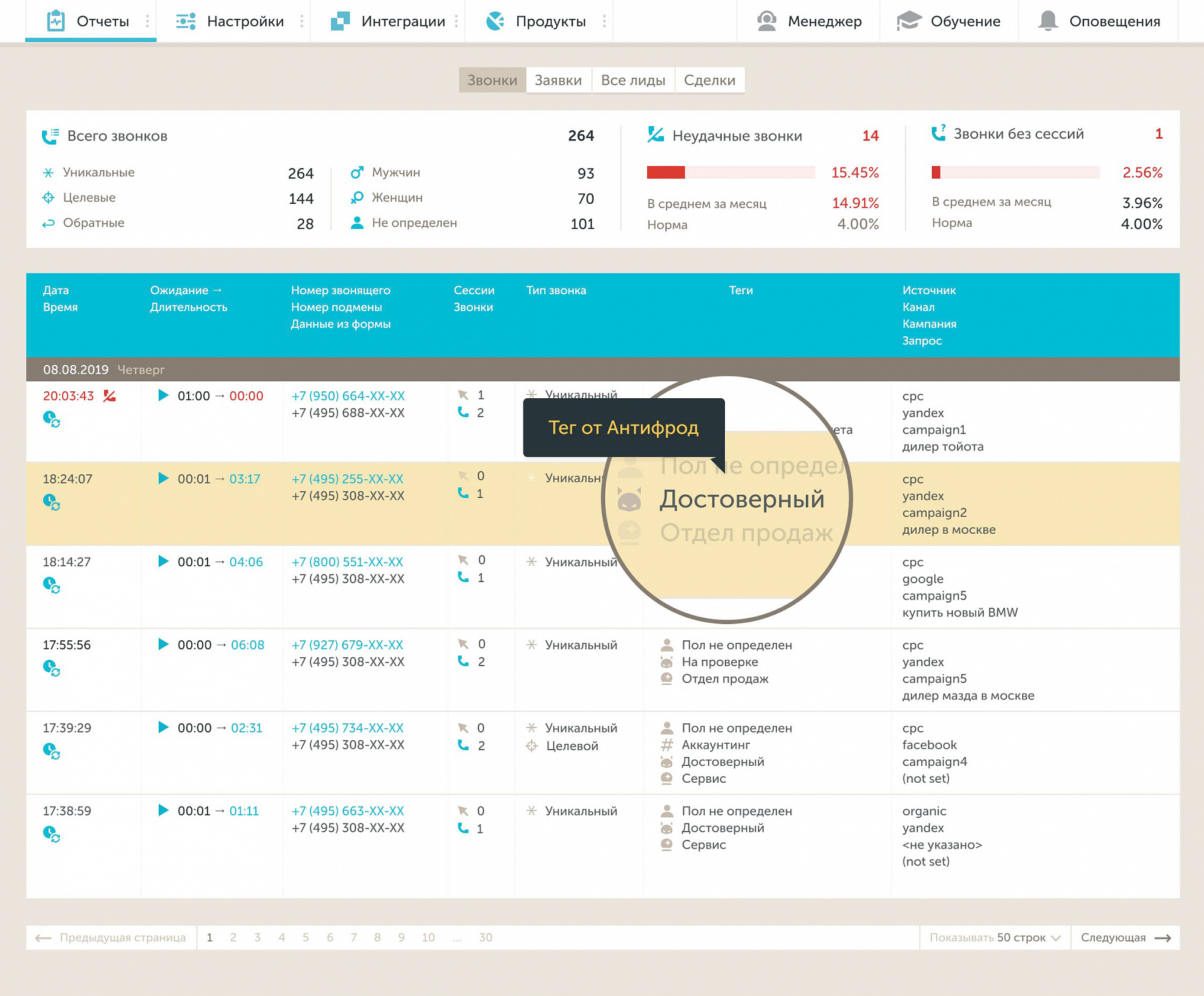The height and width of the screenshot is (996, 1204).
Task: Open phone number +7 (927) 679-XX-XX
Action: pyautogui.click(x=347, y=645)
